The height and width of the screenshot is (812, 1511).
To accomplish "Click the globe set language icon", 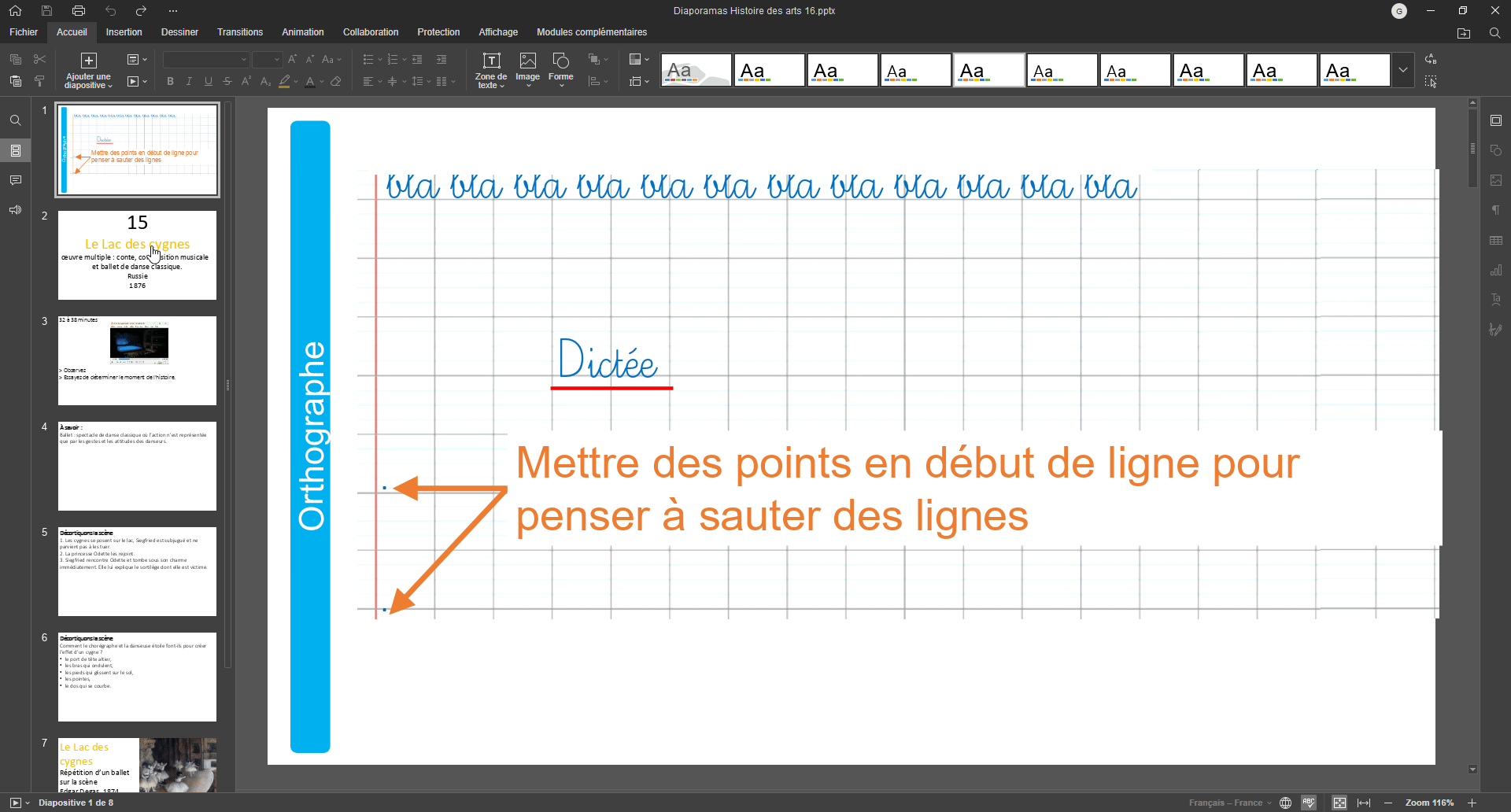I will tap(1285, 803).
